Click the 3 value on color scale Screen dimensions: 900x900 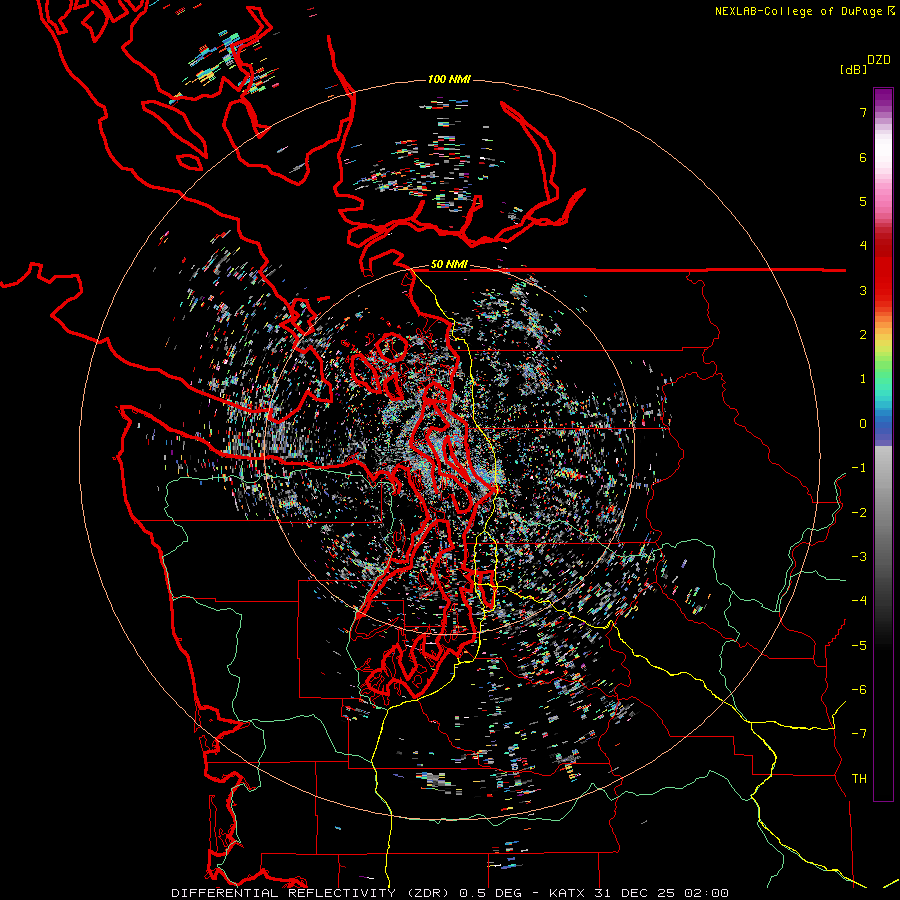(863, 290)
